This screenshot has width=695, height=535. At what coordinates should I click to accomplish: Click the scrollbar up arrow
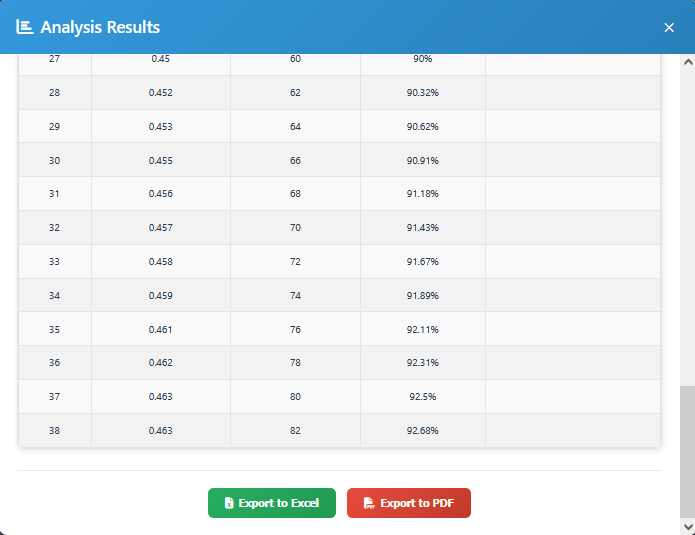(687, 63)
